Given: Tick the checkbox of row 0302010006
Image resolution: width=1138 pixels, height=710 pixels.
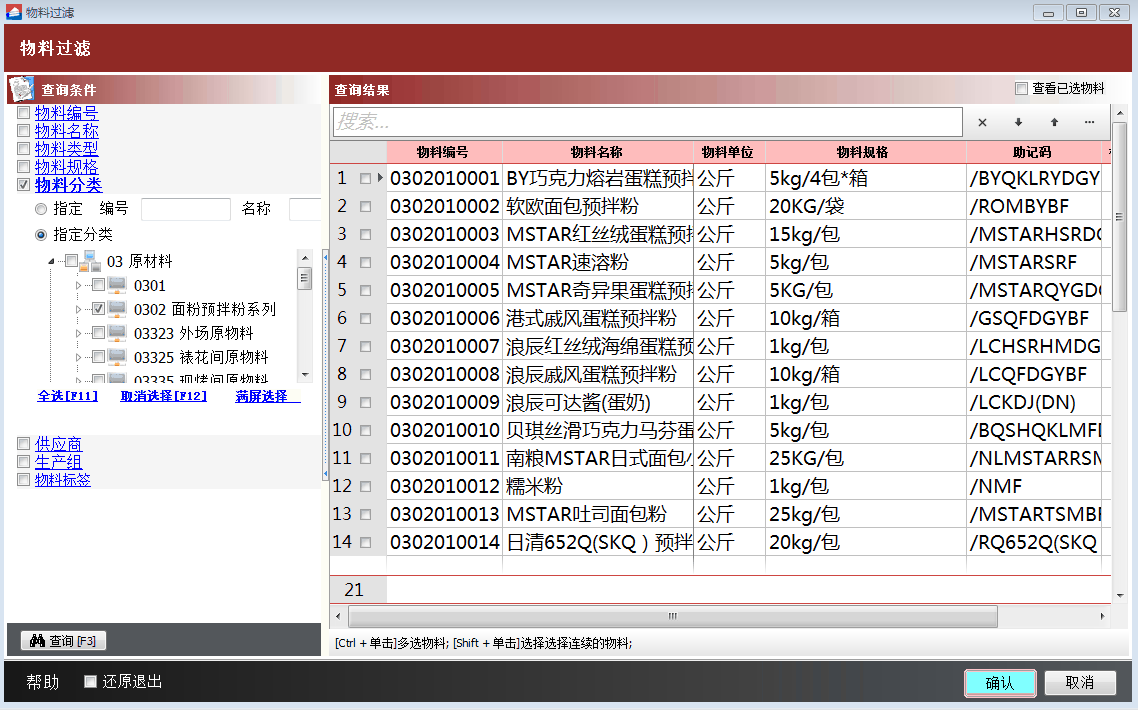Looking at the screenshot, I should [365, 318].
